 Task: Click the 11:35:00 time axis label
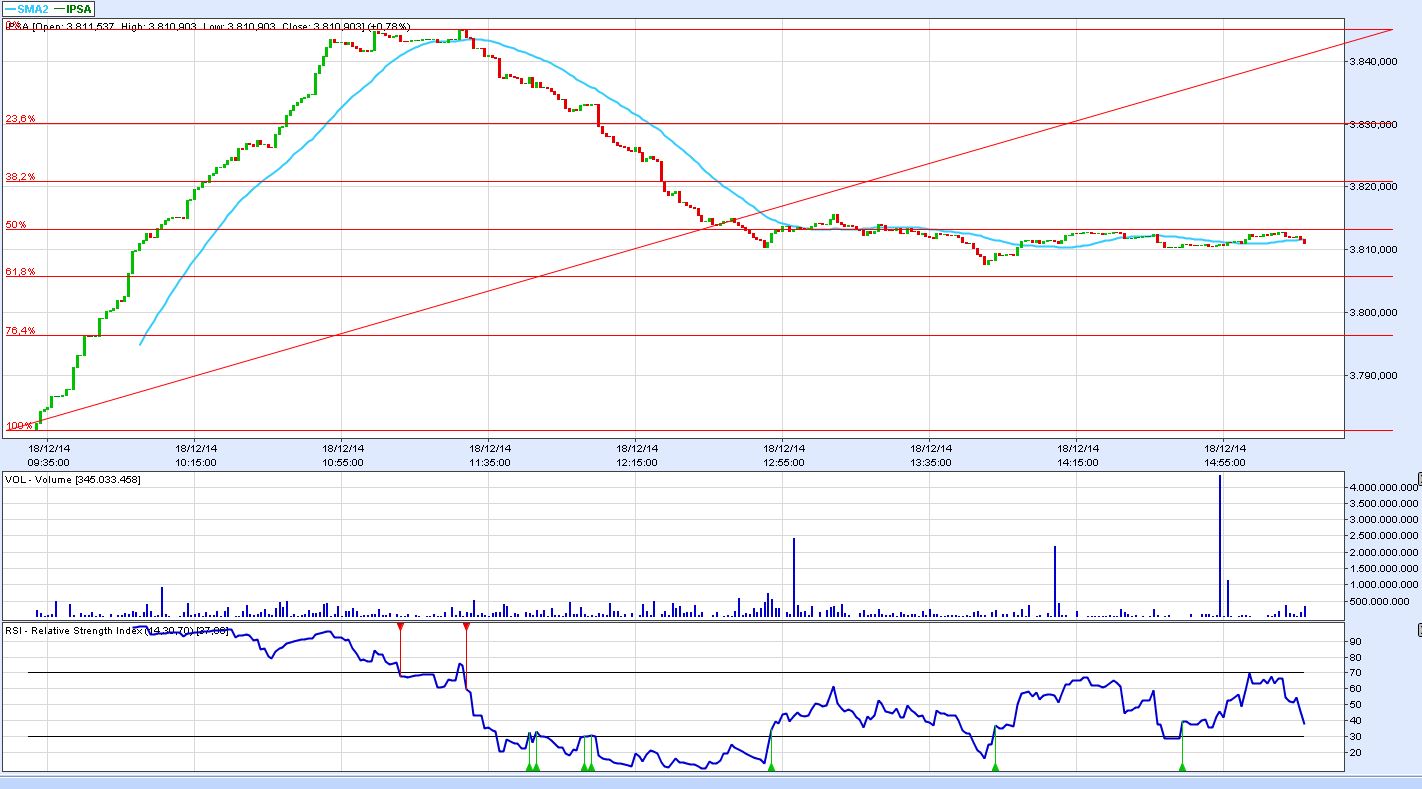click(489, 462)
